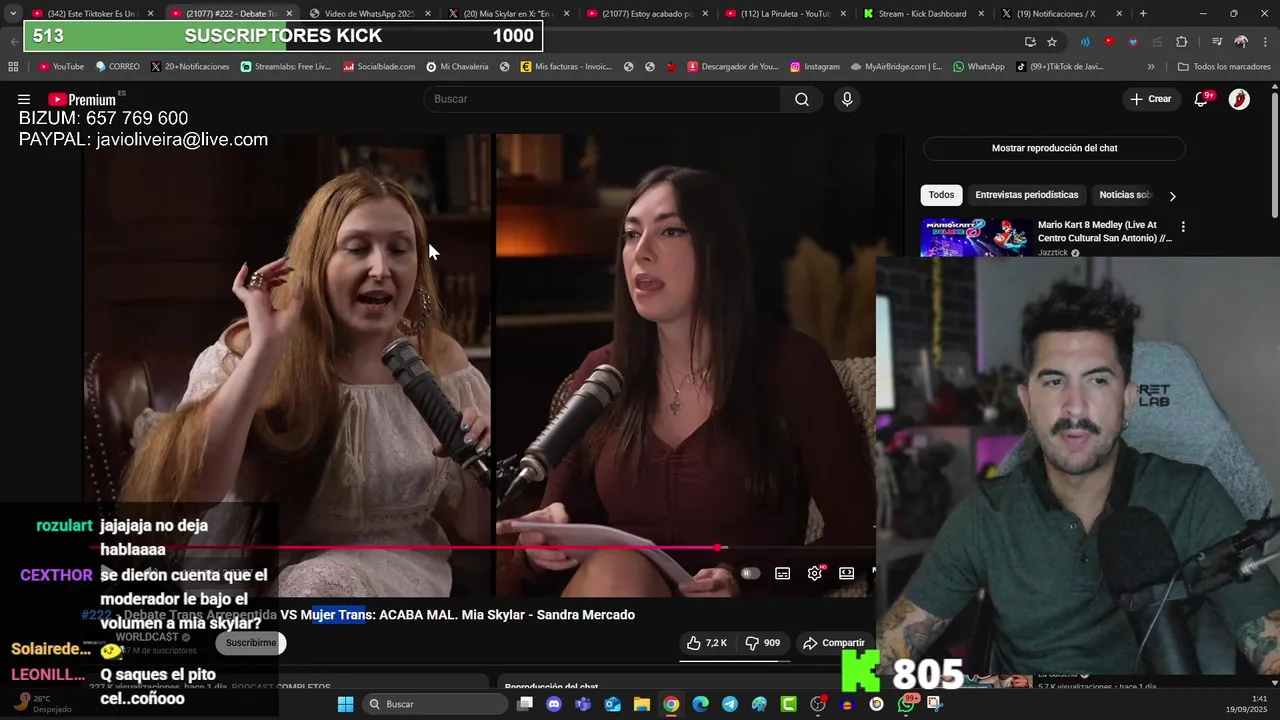Open MyAirBridge.com bookmark

[897, 67]
